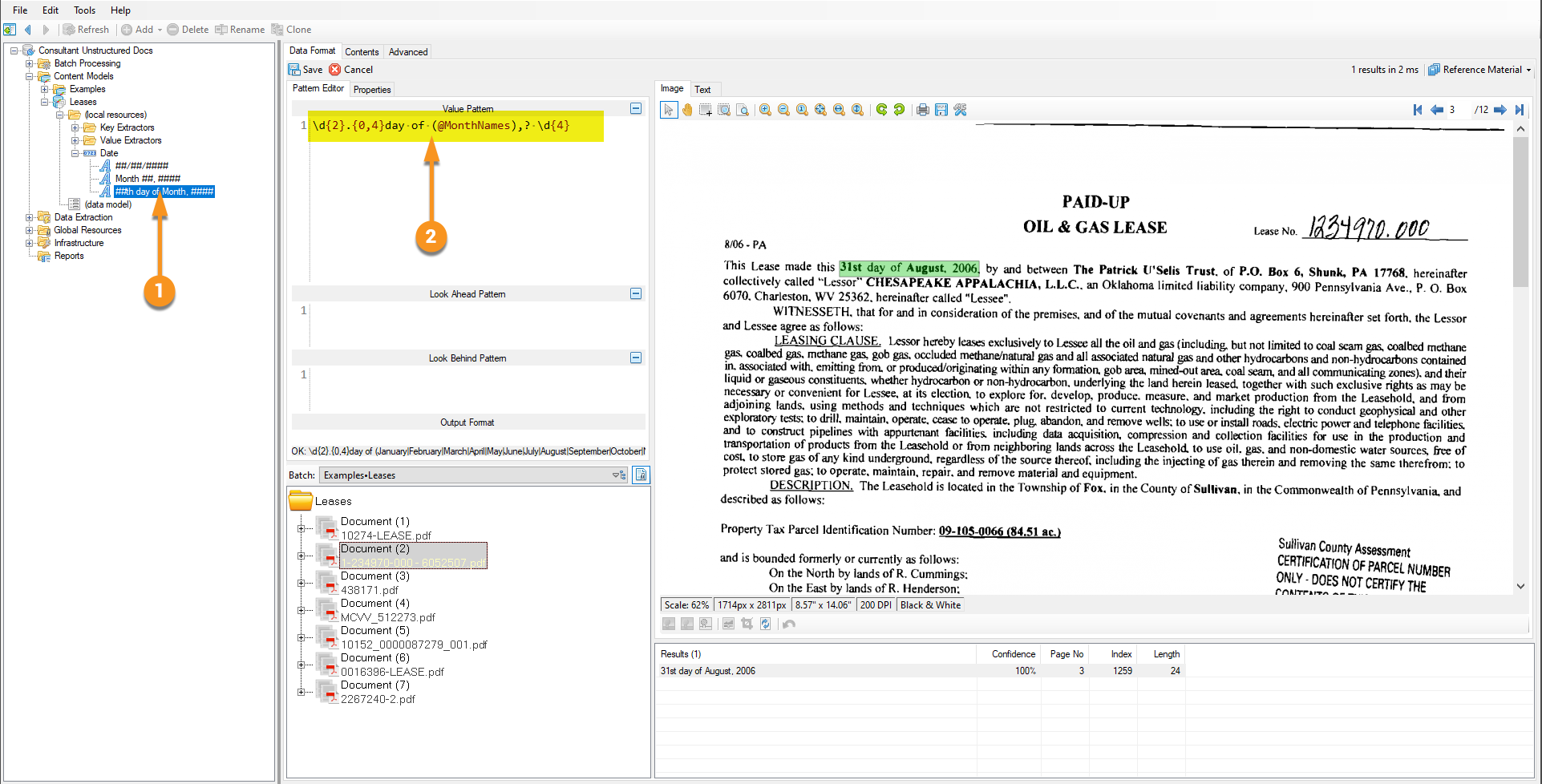Open the Tools menu
Viewport: 1542px width, 784px height.
tap(84, 10)
